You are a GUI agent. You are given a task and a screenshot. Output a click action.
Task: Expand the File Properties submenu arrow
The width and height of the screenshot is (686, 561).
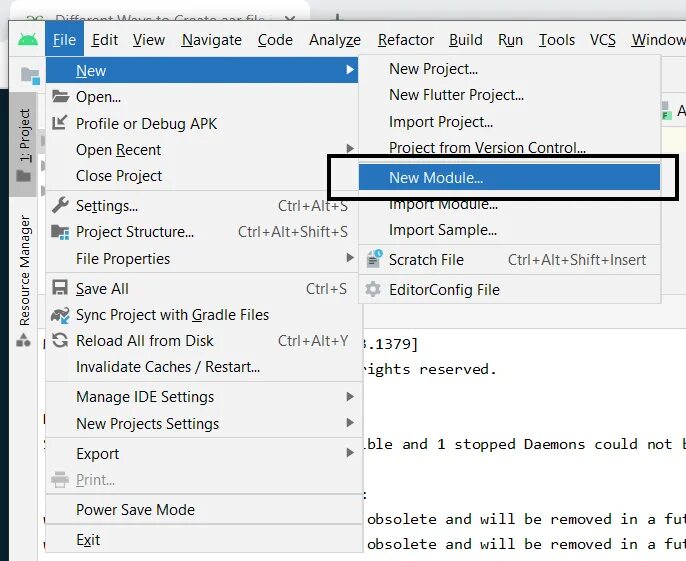tap(350, 259)
